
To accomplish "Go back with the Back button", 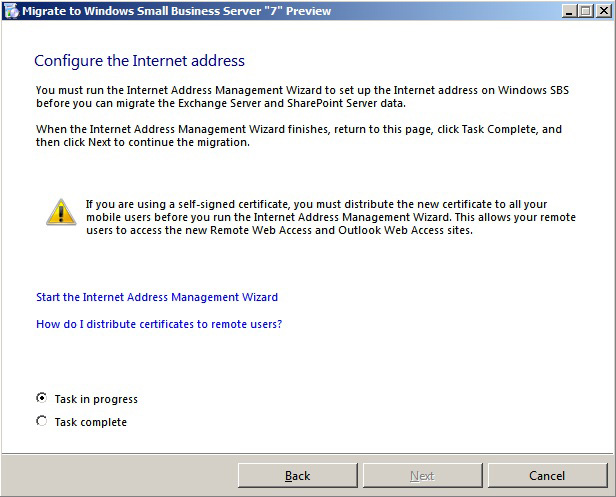I will click(x=297, y=475).
